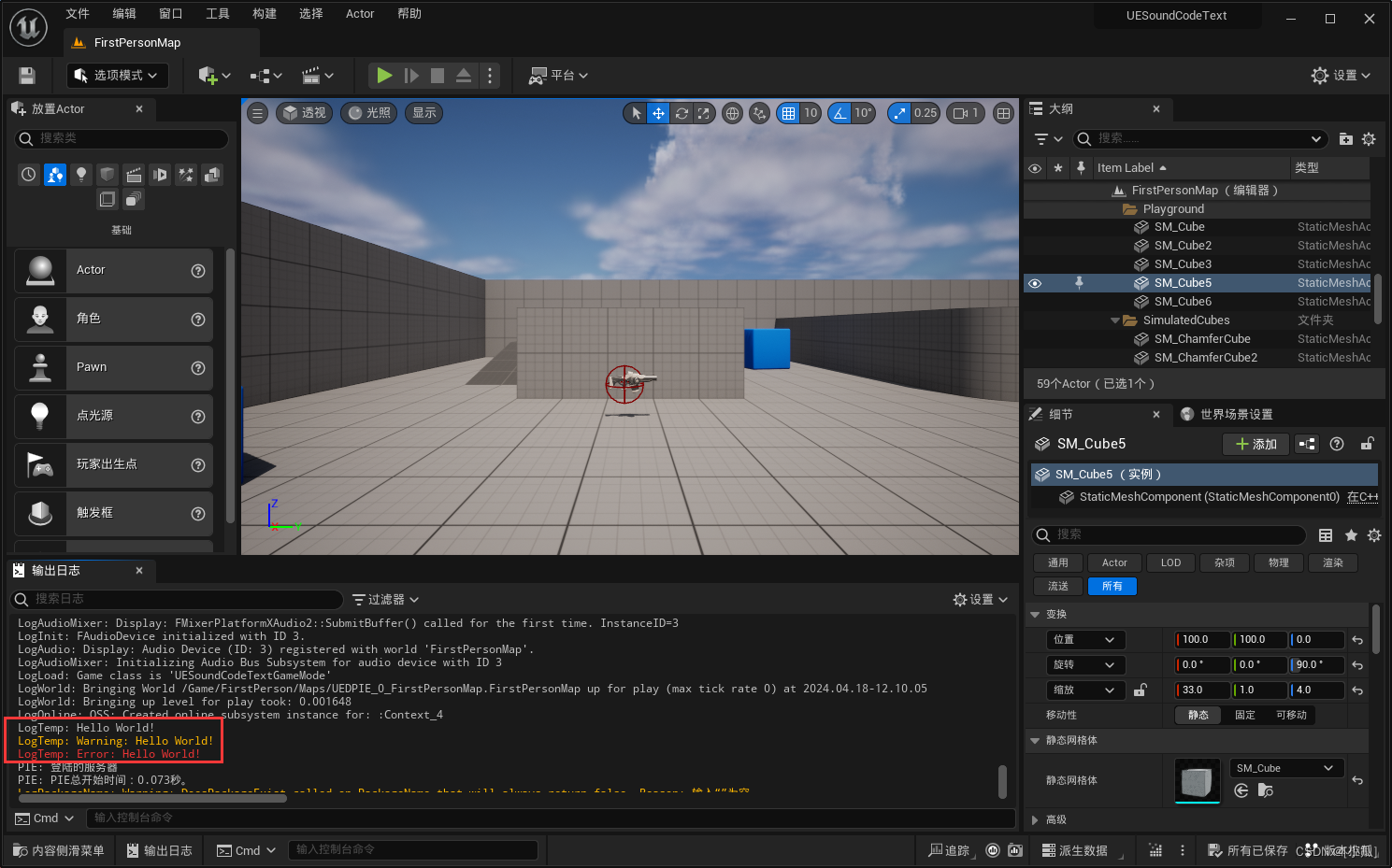Toggle rotation angle snapping
Viewport: 1392px width, 868px height.
(840, 113)
